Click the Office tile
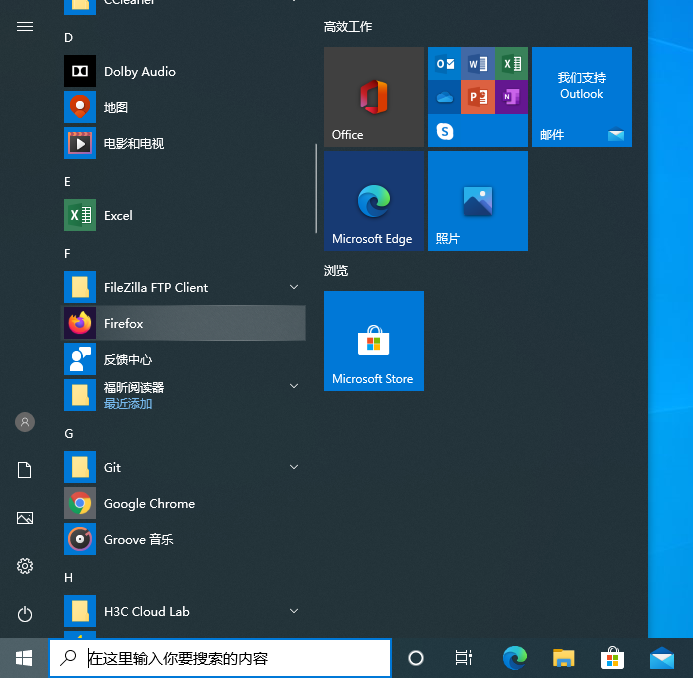Screen dimensions: 693x678 (x=373, y=97)
